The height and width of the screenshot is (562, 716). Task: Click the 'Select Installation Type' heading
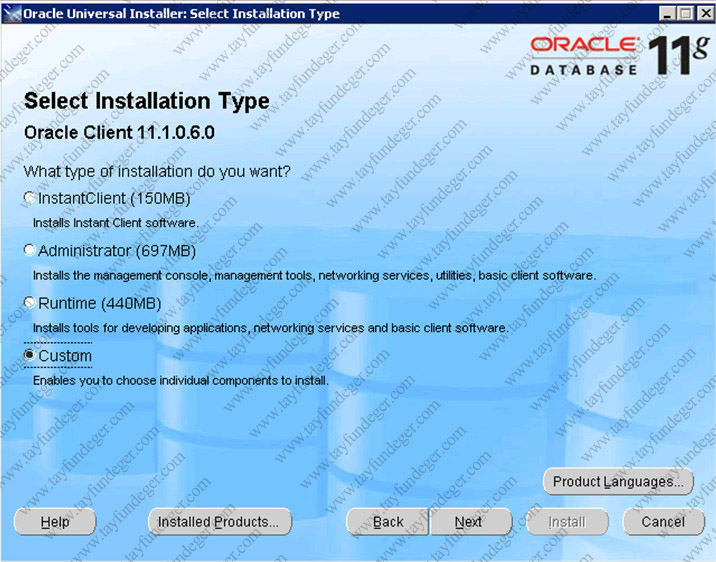pyautogui.click(x=147, y=101)
